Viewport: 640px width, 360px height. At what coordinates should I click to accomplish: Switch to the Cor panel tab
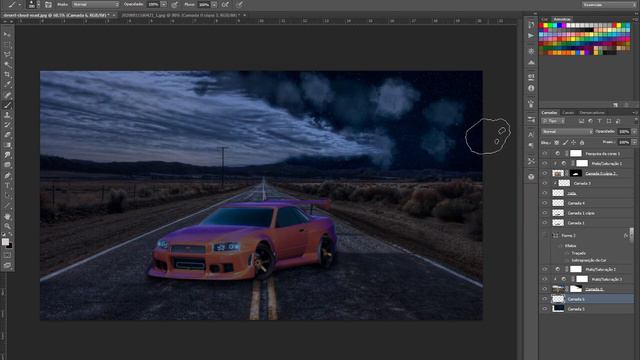click(545, 19)
